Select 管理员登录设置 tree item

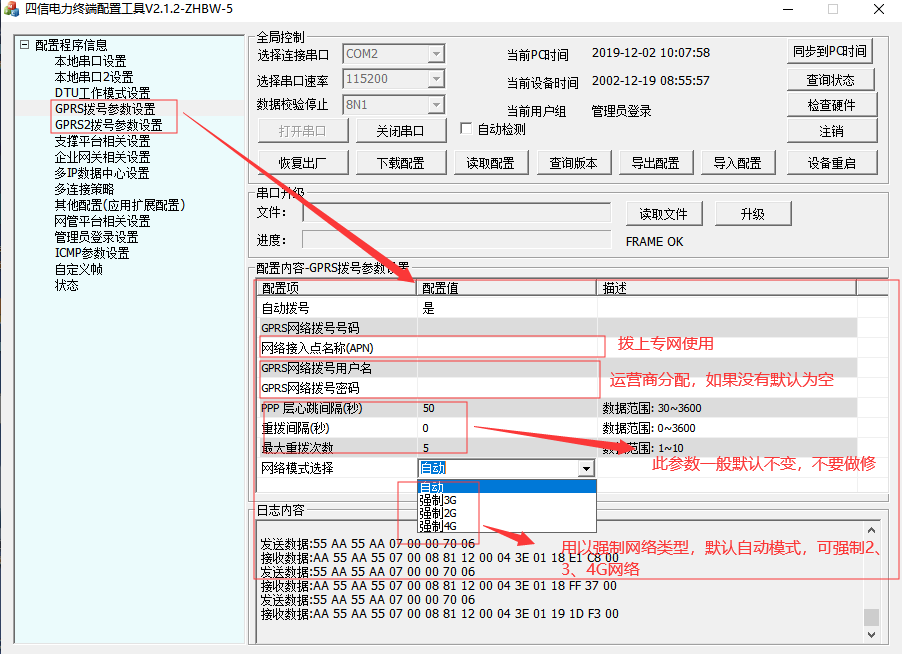[96, 238]
